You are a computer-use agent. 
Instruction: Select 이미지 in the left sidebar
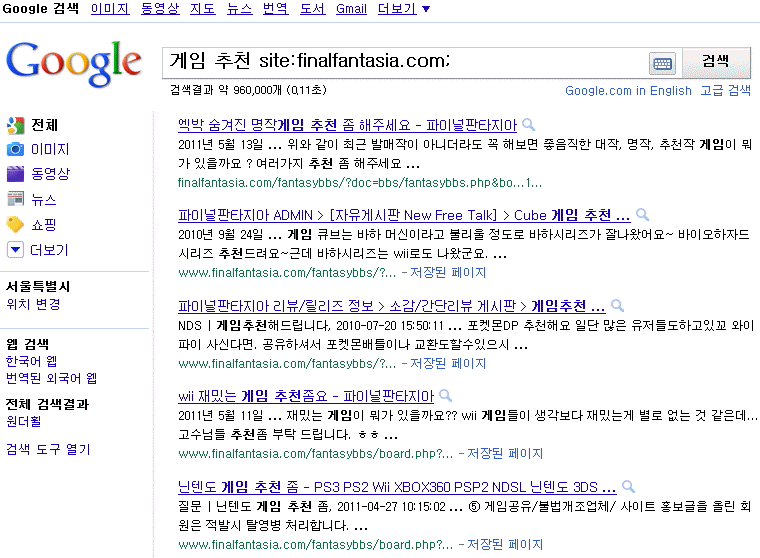click(50, 149)
